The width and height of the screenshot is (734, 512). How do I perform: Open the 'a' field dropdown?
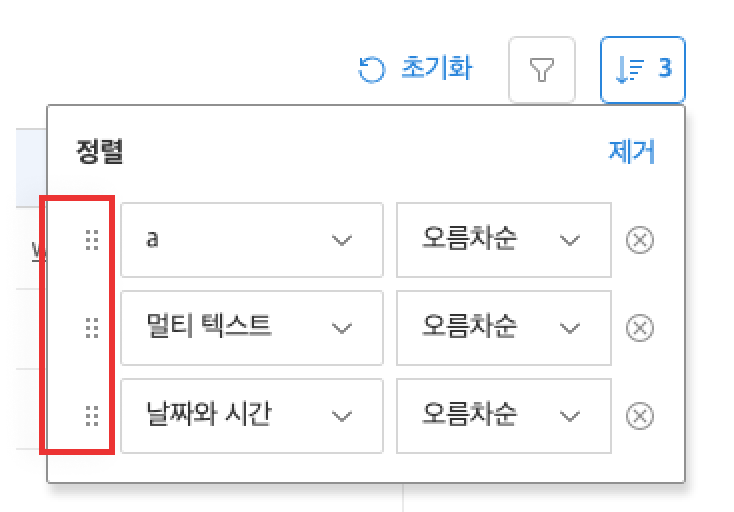[251, 240]
